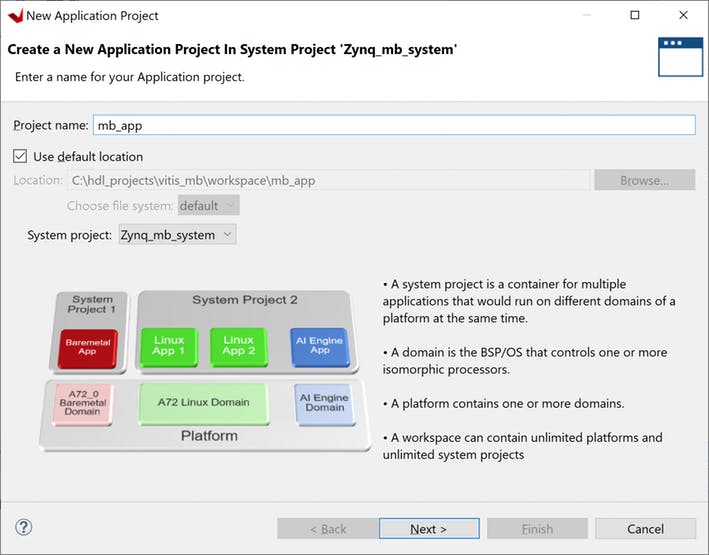
Task: Click the AI Engine Domain block
Action: point(323,402)
